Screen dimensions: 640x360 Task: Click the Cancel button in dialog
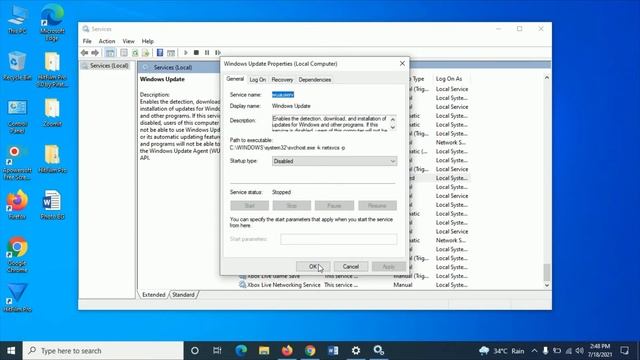351,267
